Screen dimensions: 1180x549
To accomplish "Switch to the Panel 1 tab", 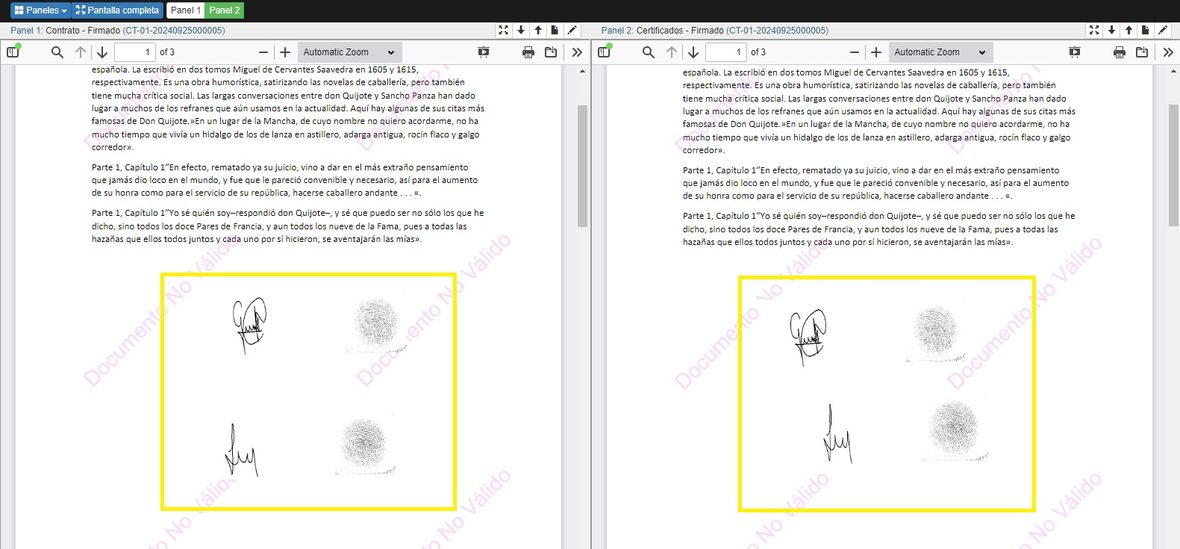I will click(x=185, y=11).
